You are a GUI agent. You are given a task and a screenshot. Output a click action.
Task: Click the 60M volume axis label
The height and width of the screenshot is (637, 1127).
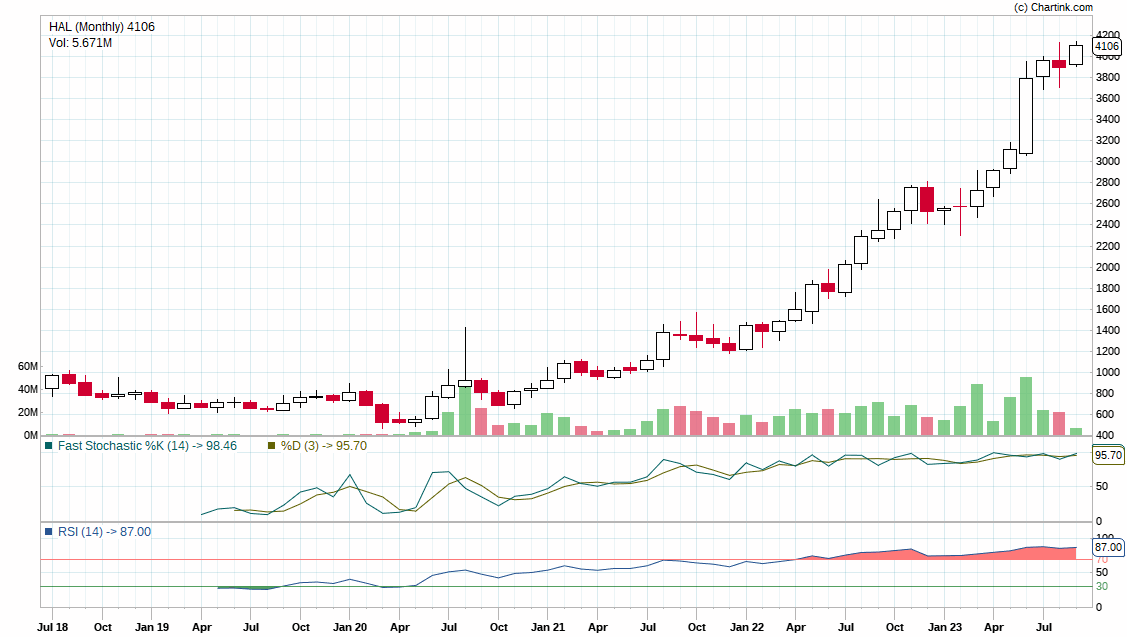coord(28,367)
